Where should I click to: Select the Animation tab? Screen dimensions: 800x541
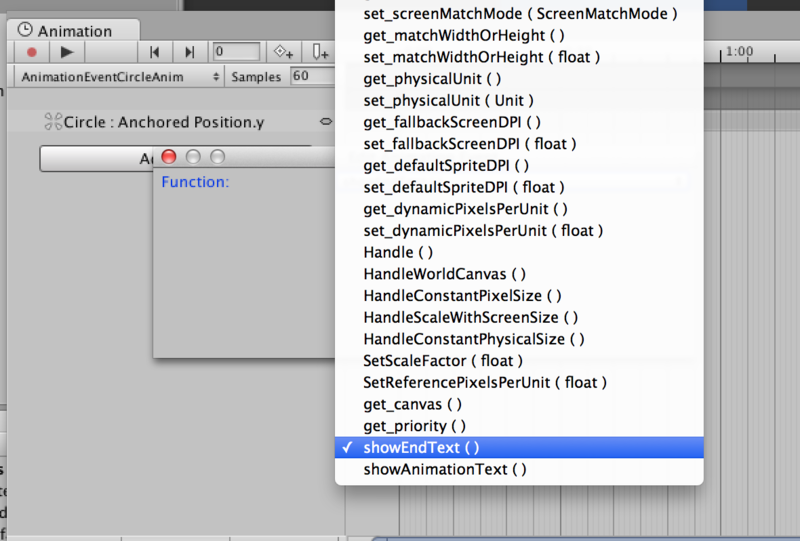tap(73, 31)
